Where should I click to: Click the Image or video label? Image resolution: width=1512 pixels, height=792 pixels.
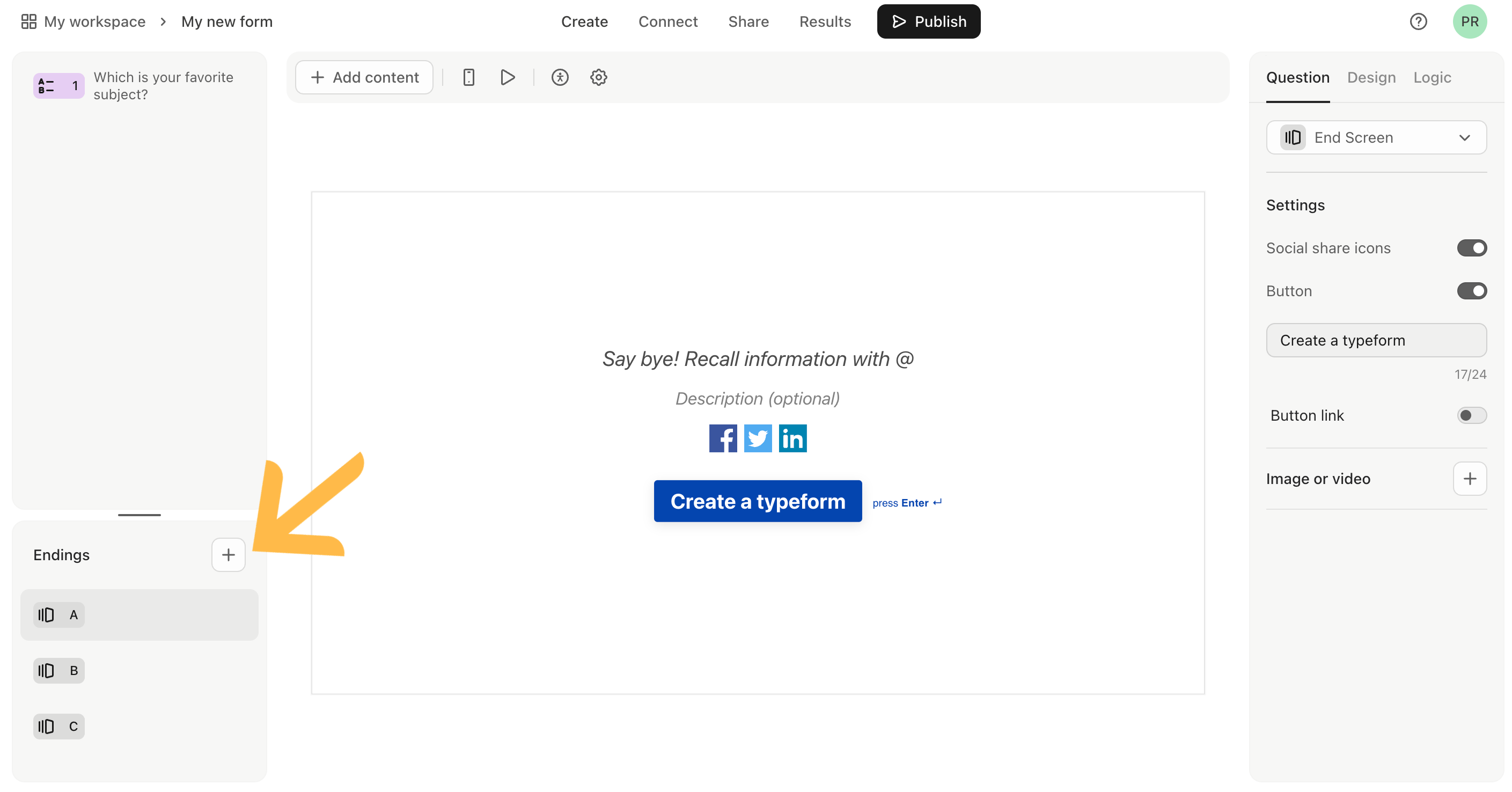(1318, 479)
